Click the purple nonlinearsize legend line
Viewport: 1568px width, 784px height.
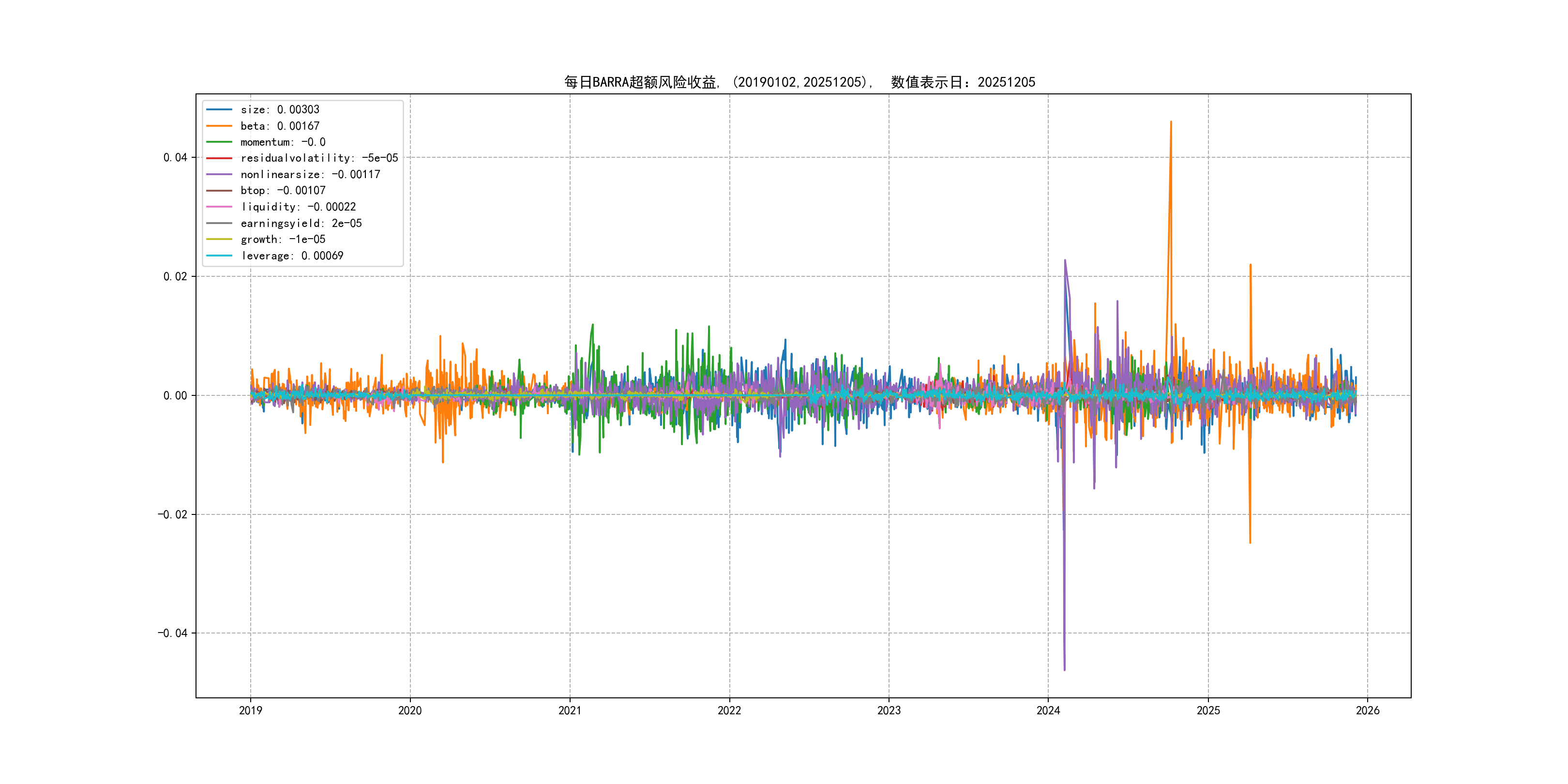[219, 175]
